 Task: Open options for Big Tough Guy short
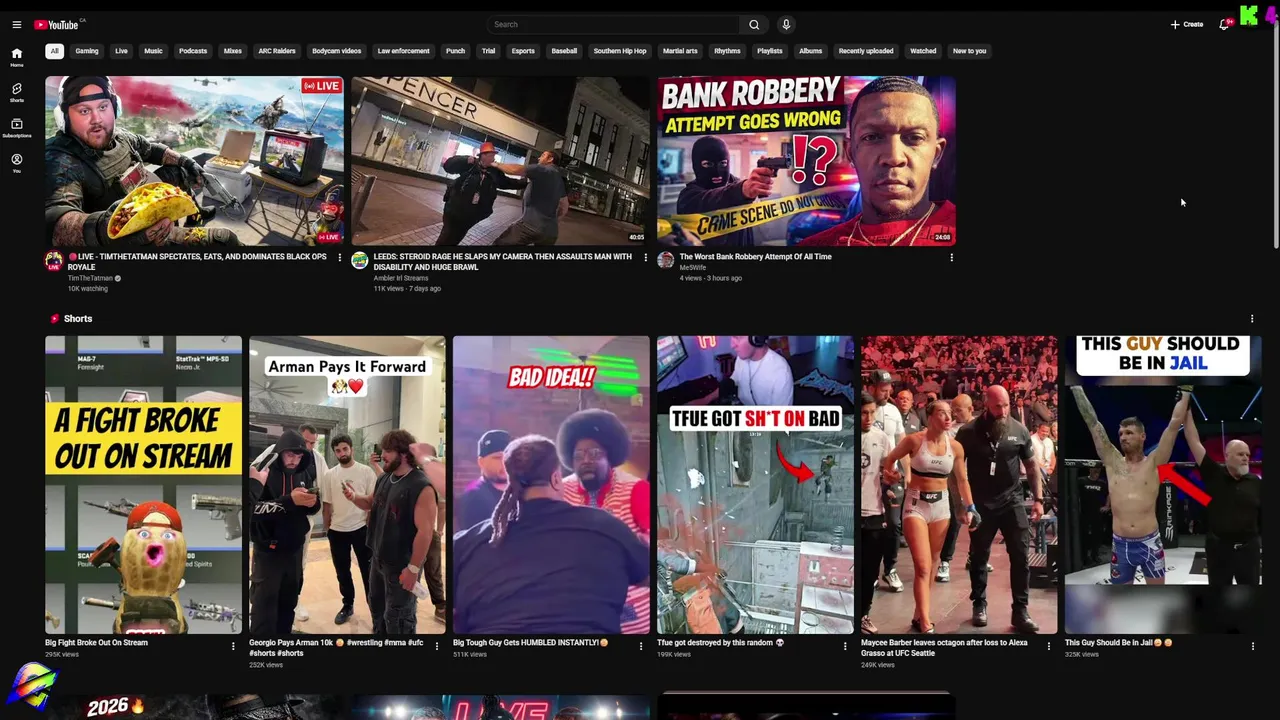(x=641, y=646)
